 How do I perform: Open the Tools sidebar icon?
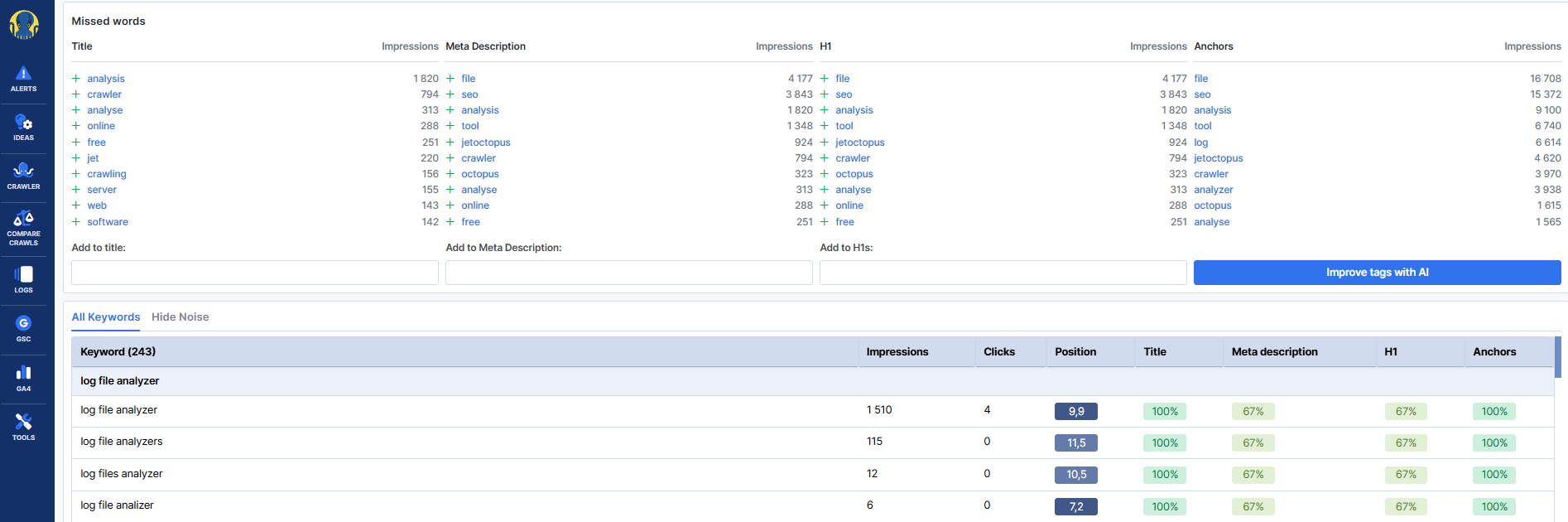[x=23, y=426]
